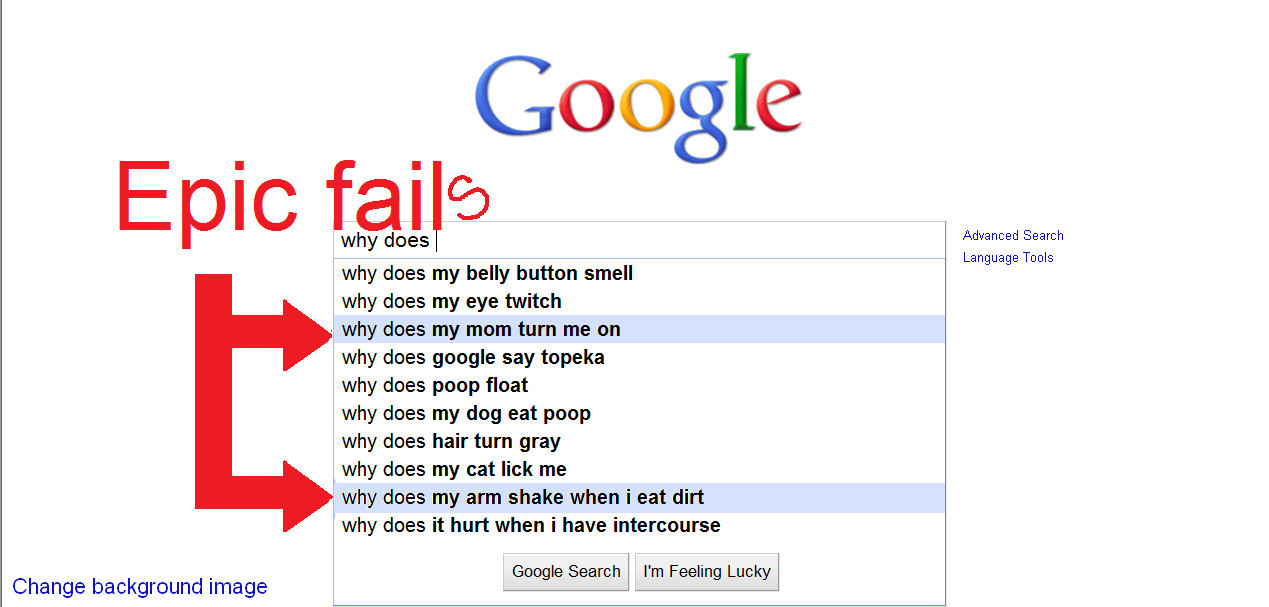The width and height of the screenshot is (1269, 607).
Task: Open the Advanced Search link
Action: point(1013,236)
